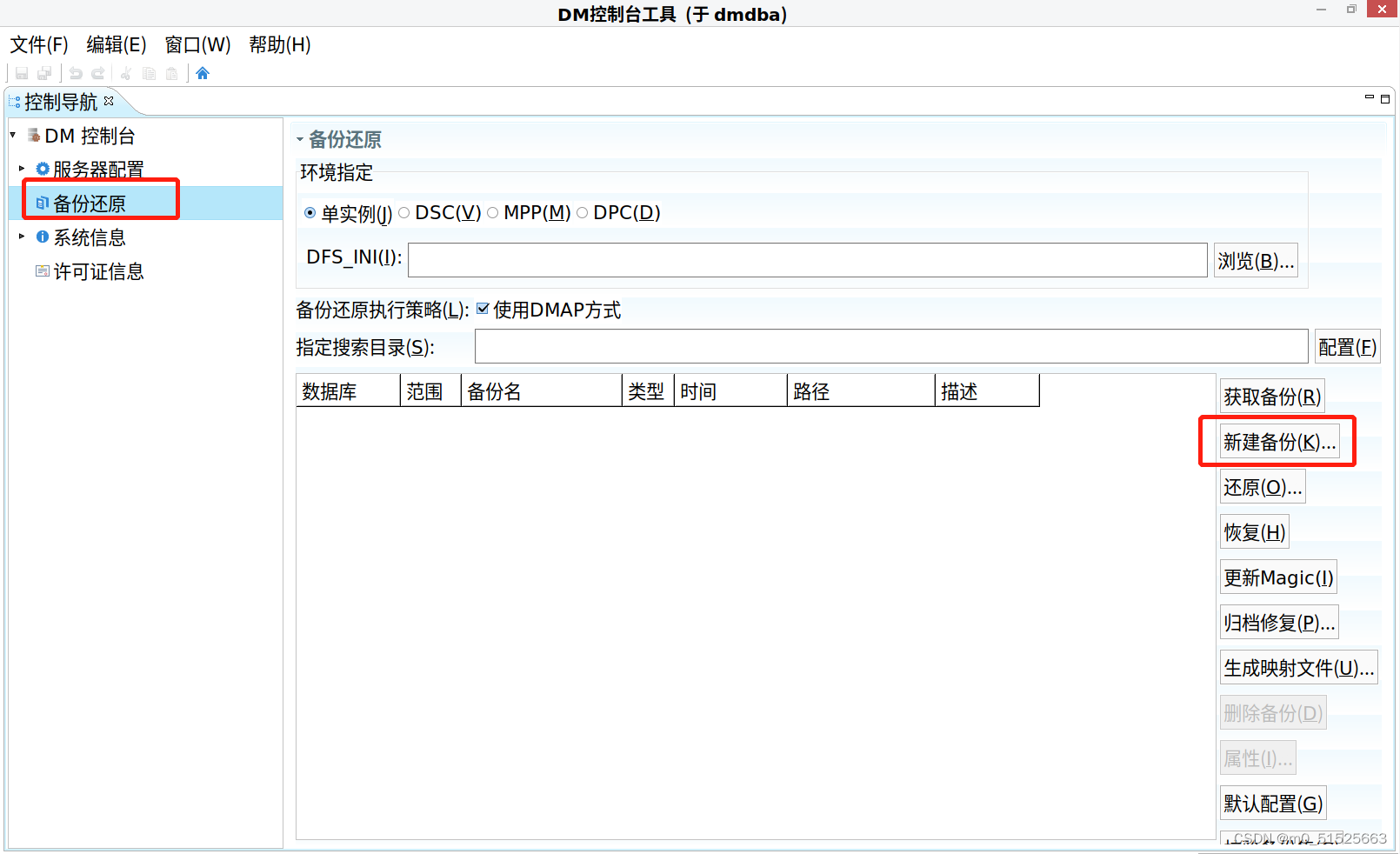Expand the 系统信息 tree node
Image resolution: width=1400 pixels, height=854 pixels.
point(22,237)
